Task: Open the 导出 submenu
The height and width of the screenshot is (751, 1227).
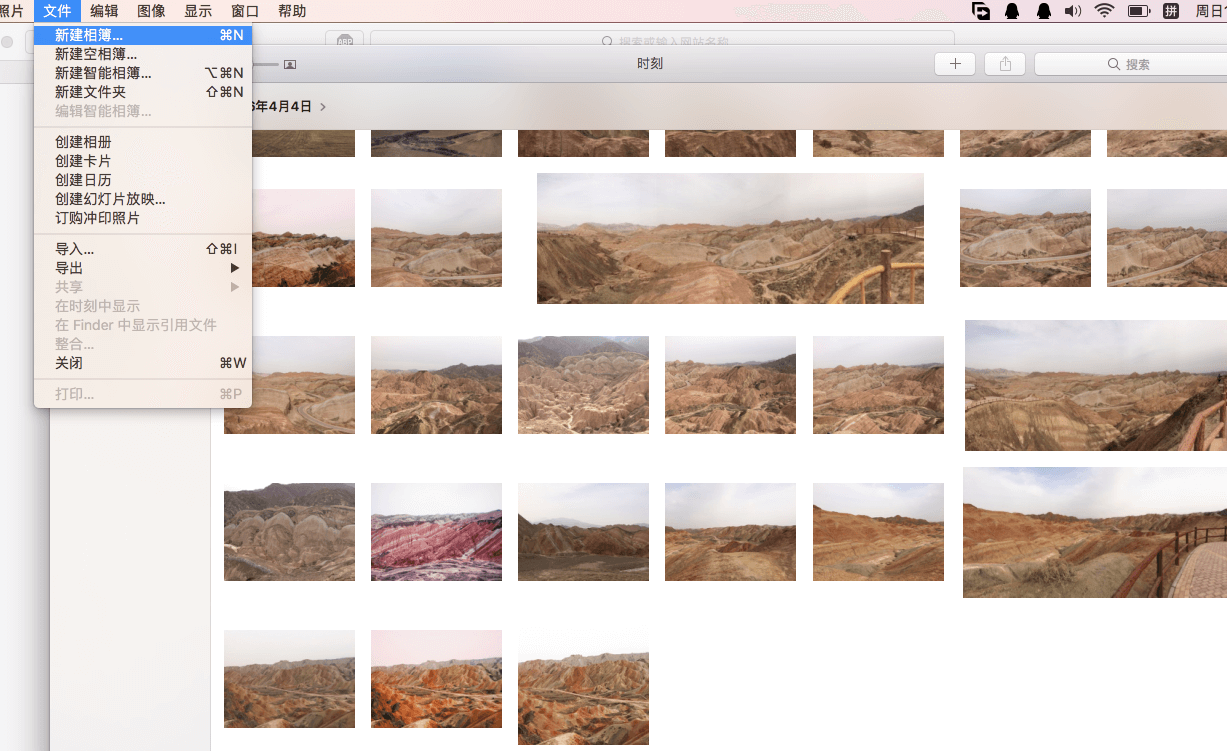Action: pyautogui.click(x=143, y=268)
